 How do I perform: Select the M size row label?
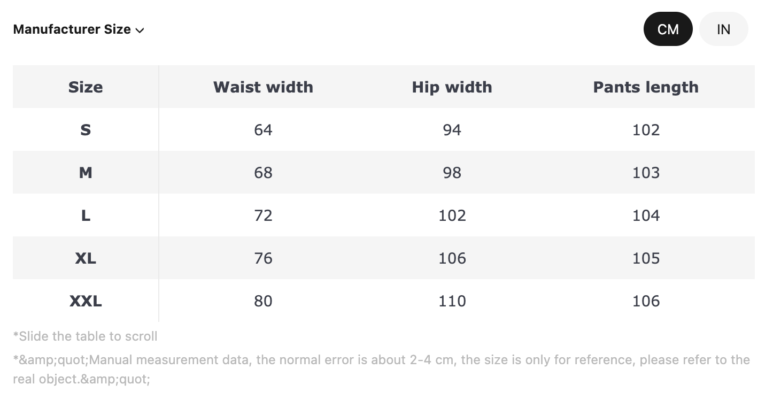[x=85, y=173]
